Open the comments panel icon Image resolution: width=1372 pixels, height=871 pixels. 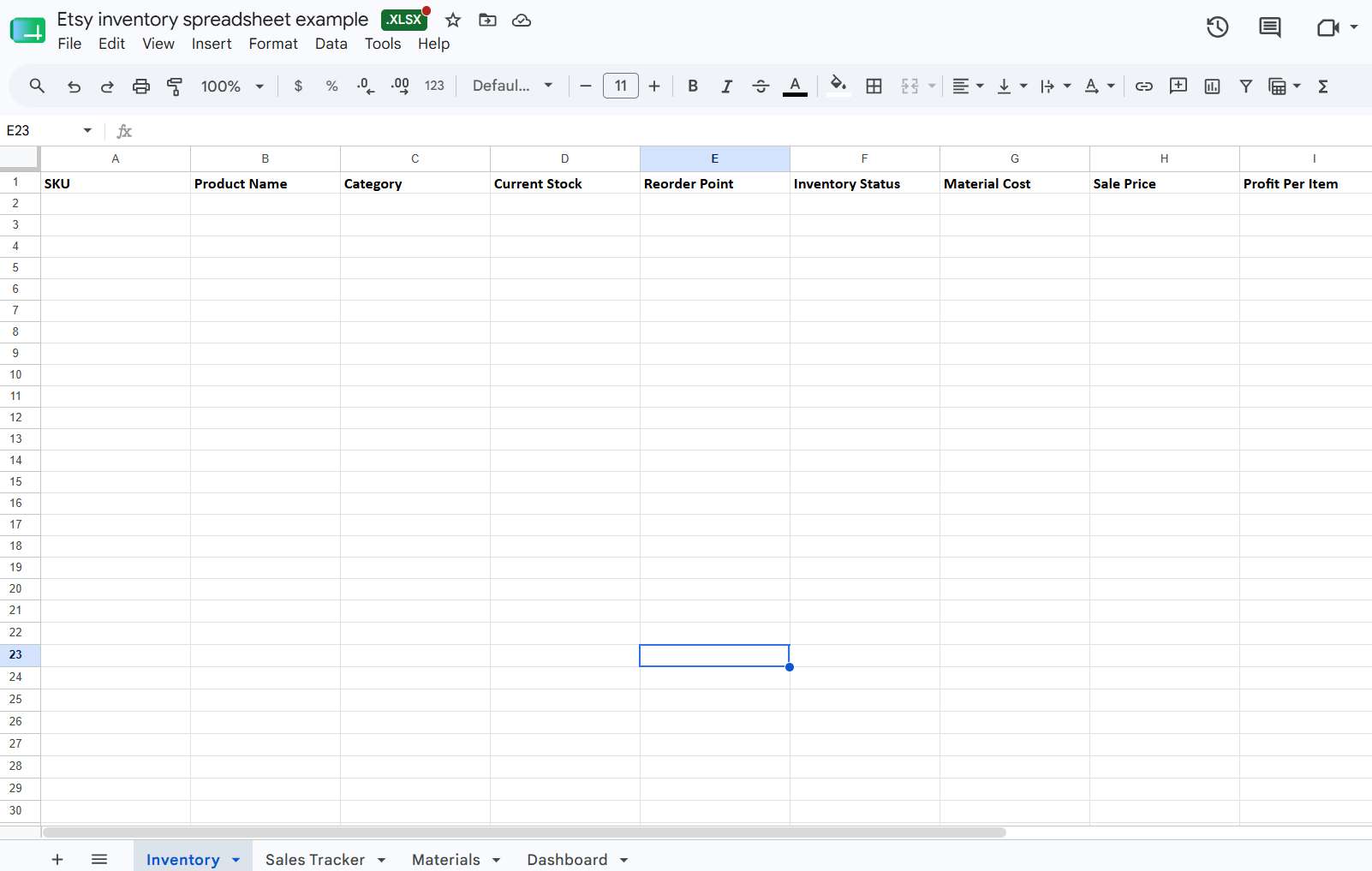click(1270, 27)
